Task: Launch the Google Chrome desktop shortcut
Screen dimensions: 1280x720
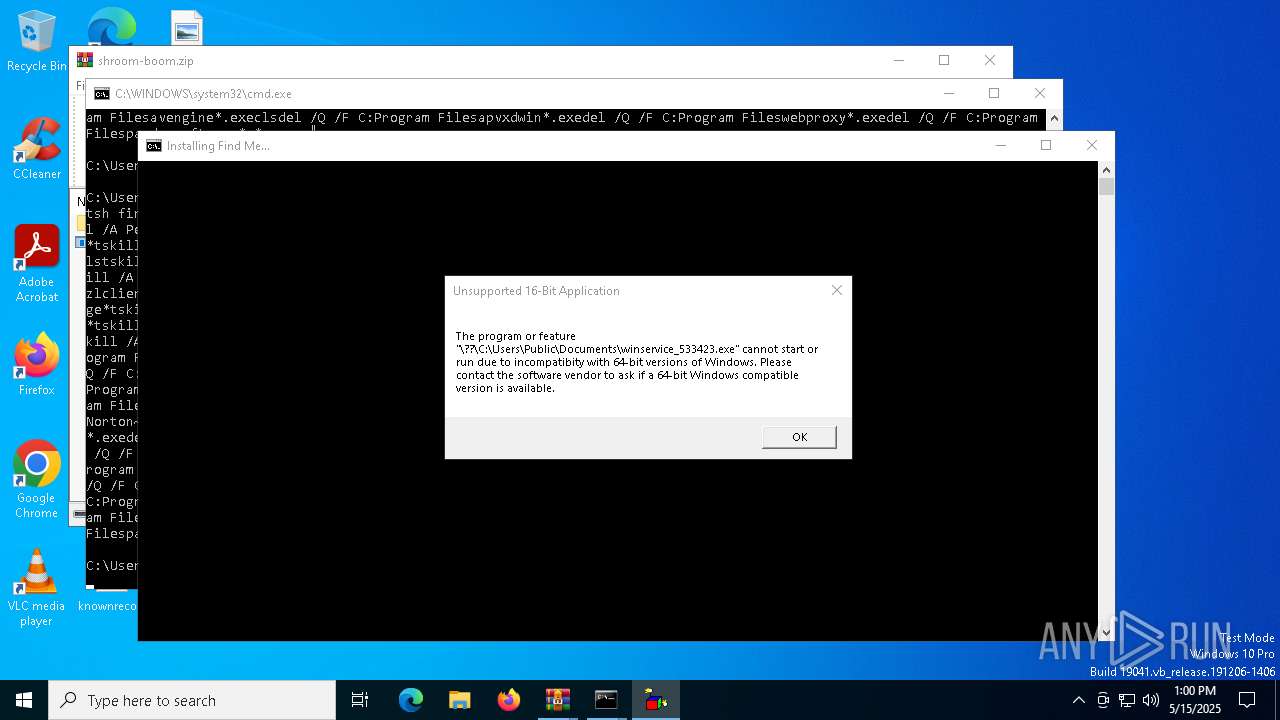Action: tap(36, 480)
